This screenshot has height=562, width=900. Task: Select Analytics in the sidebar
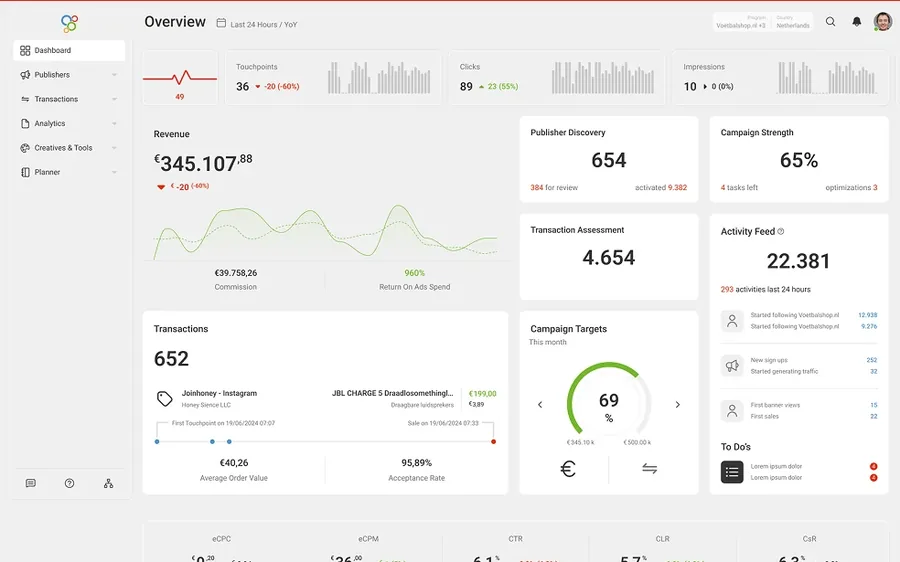point(69,123)
